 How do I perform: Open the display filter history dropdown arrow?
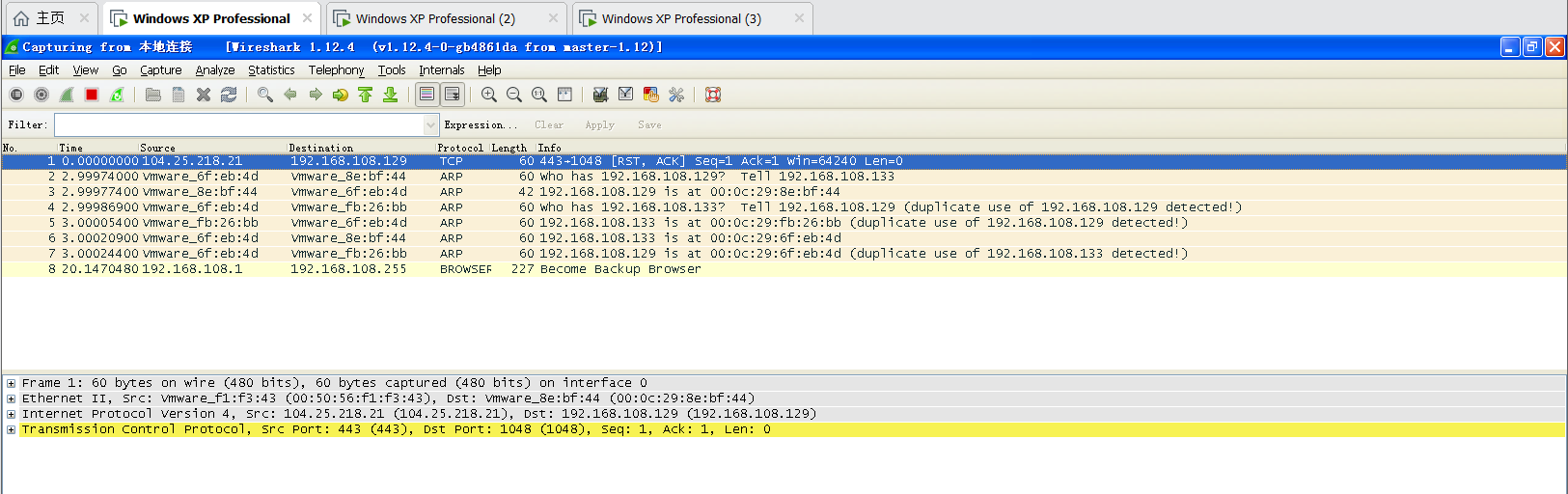[430, 124]
